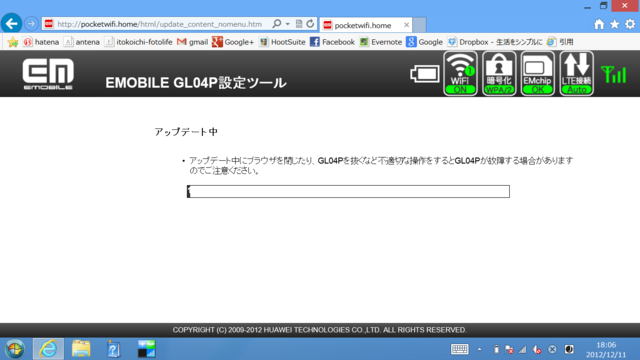Open the 引用 bookmark
This screenshot has height=360, width=640.
click(560, 42)
